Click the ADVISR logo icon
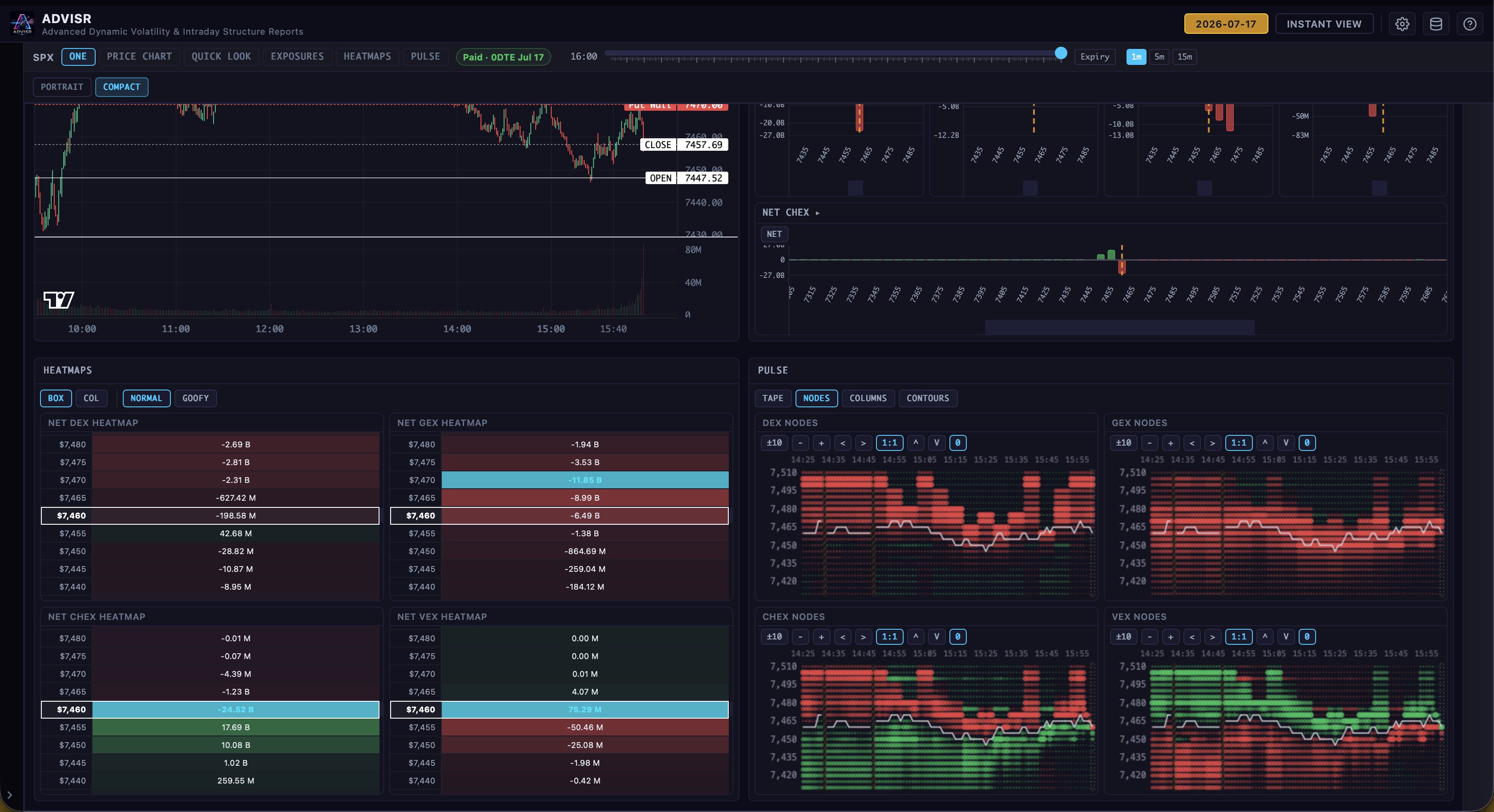 click(x=22, y=24)
